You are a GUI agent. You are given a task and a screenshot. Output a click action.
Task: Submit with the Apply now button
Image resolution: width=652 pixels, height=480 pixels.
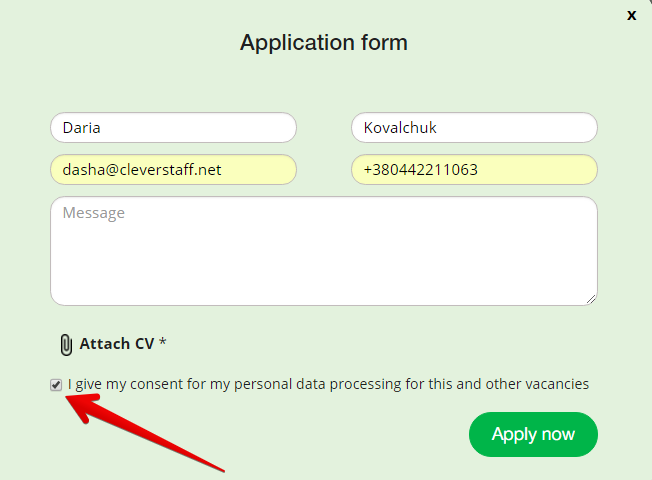click(x=533, y=434)
